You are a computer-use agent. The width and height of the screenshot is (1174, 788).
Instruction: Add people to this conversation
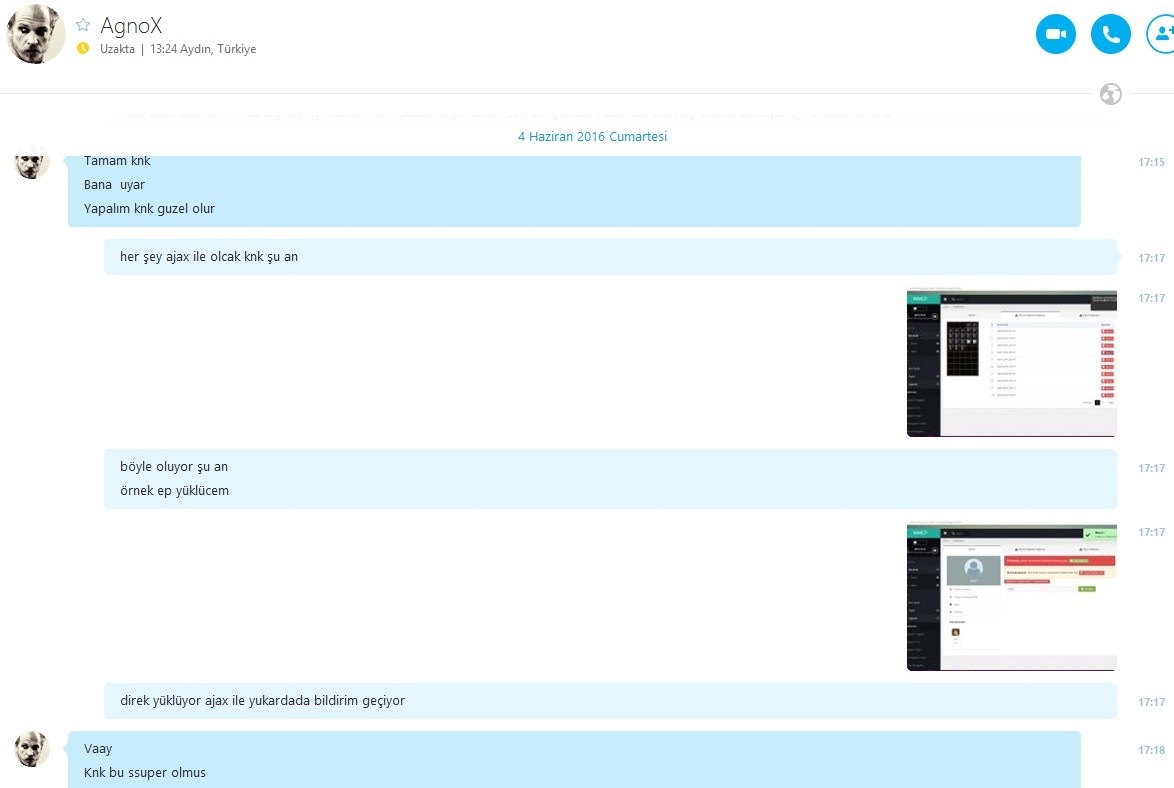point(1162,34)
